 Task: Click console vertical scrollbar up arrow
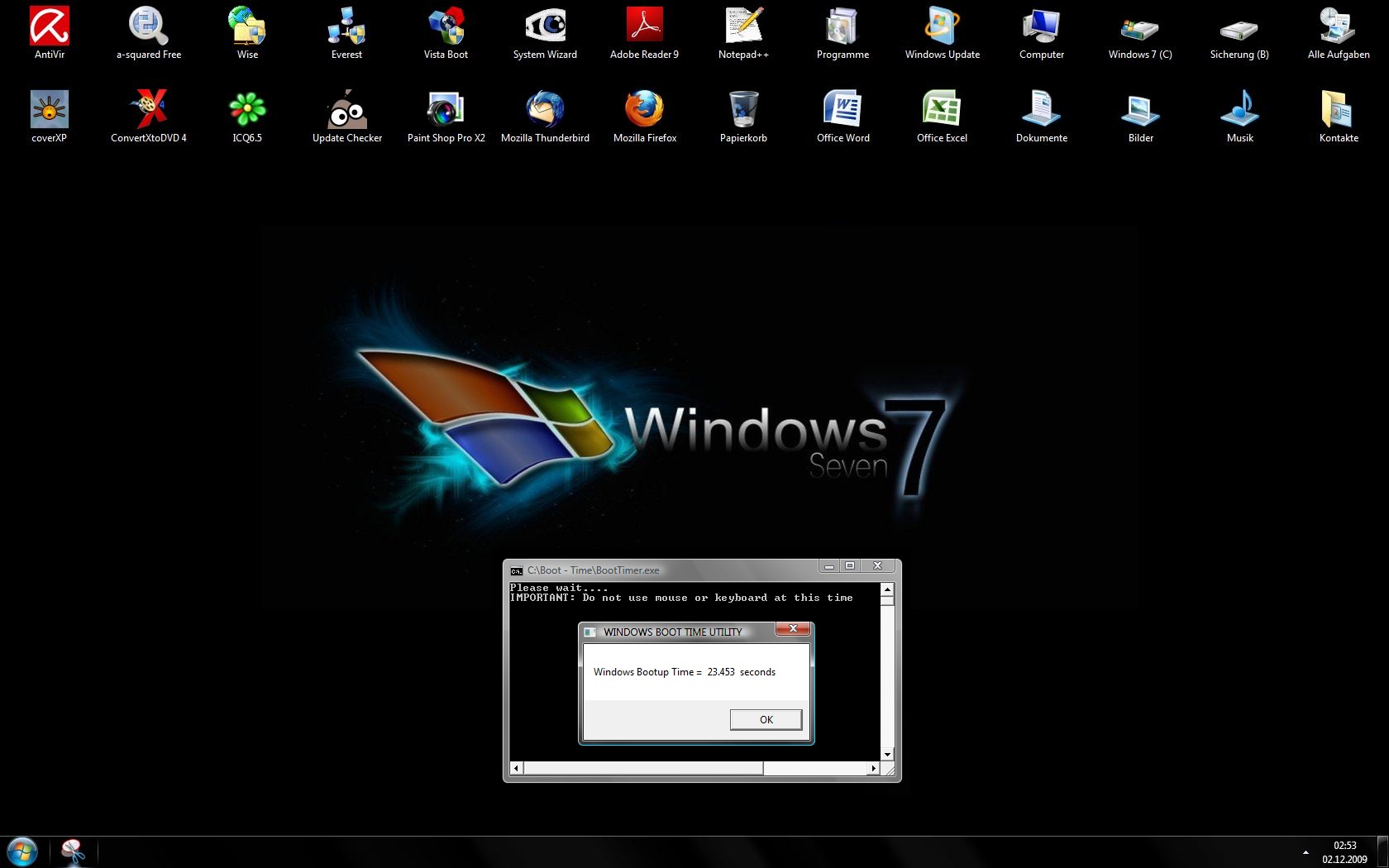[x=887, y=589]
